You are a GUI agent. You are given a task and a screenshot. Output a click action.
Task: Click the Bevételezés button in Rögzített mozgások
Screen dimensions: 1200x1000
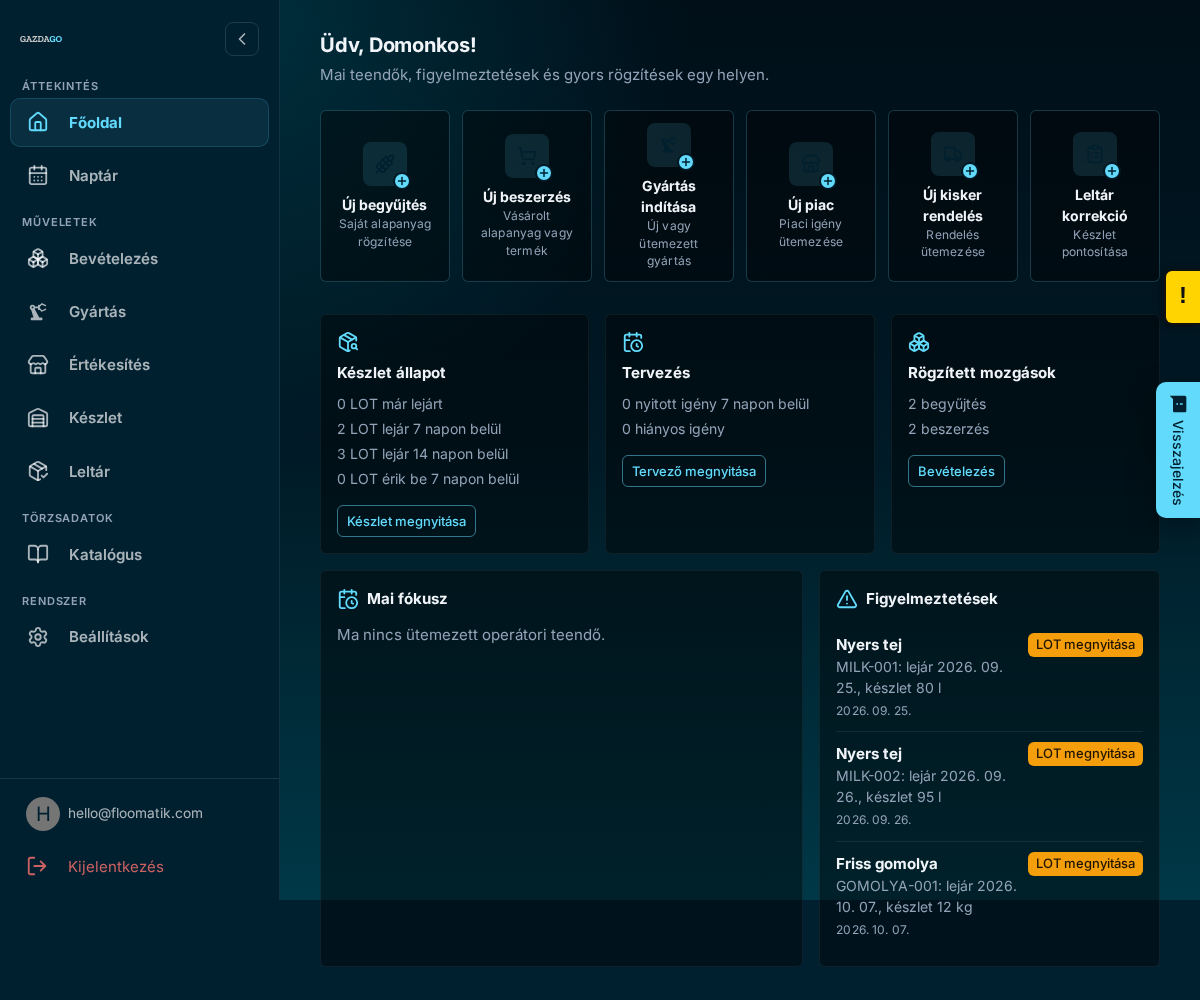point(956,471)
